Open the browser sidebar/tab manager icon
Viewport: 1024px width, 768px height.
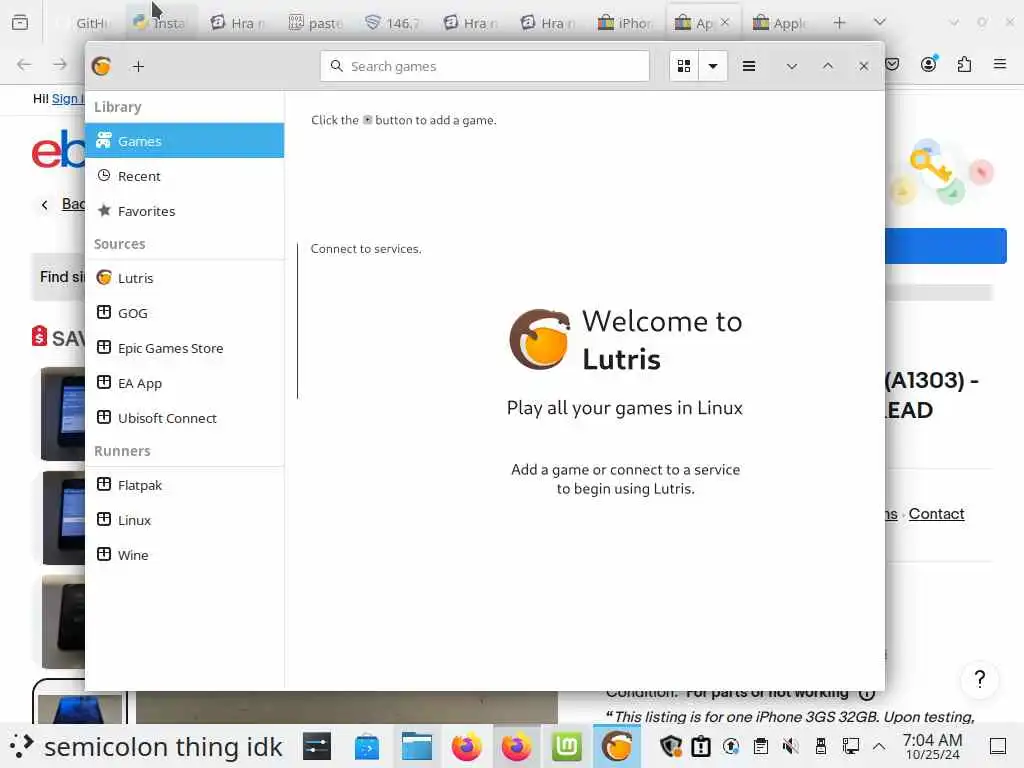[x=20, y=23]
